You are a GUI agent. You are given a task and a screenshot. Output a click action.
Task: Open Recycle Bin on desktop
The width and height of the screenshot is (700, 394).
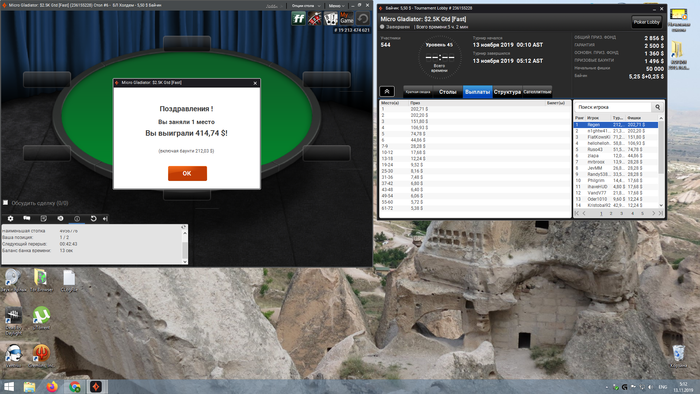point(679,356)
